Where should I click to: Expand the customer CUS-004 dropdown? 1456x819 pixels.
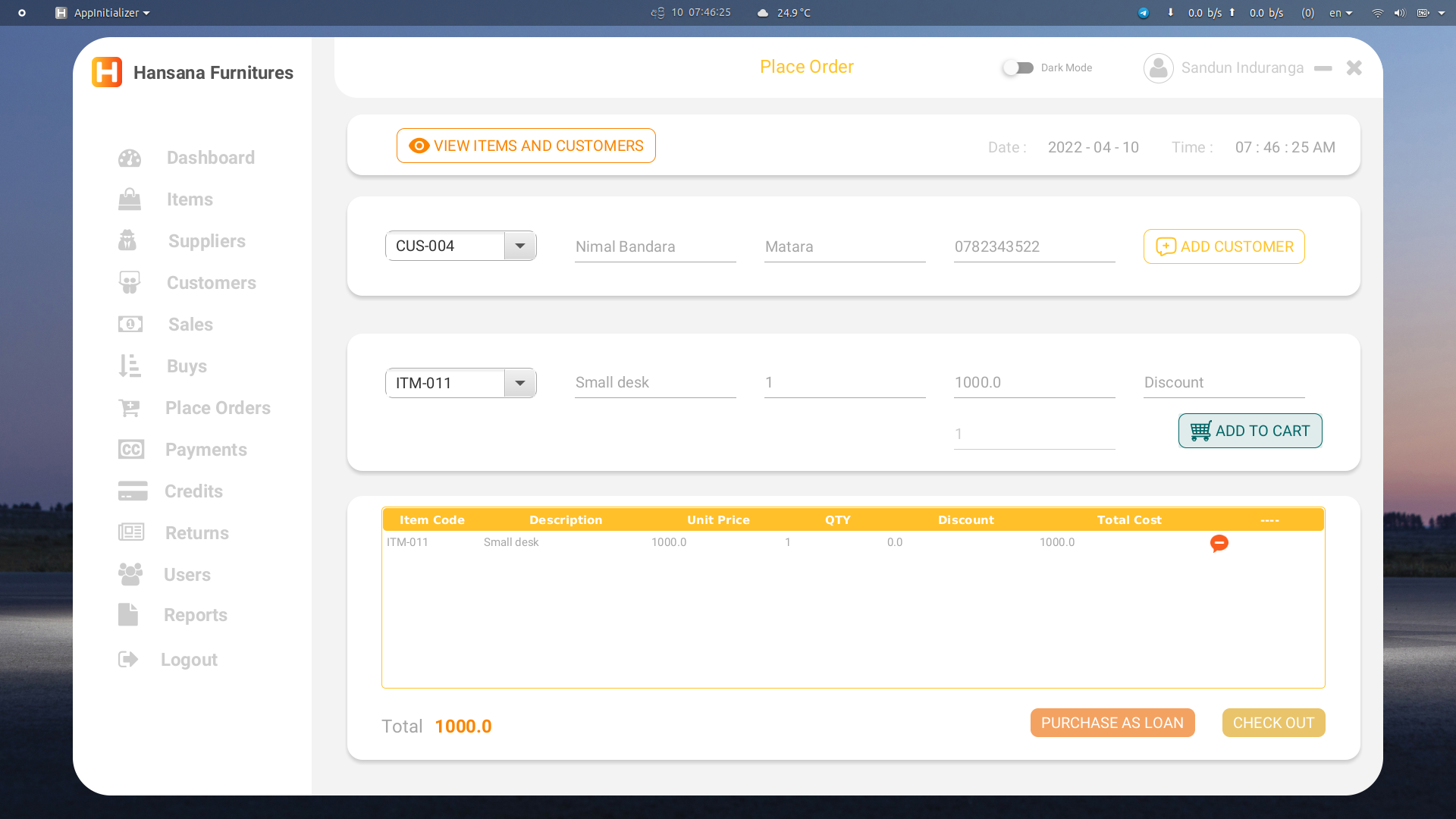519,246
